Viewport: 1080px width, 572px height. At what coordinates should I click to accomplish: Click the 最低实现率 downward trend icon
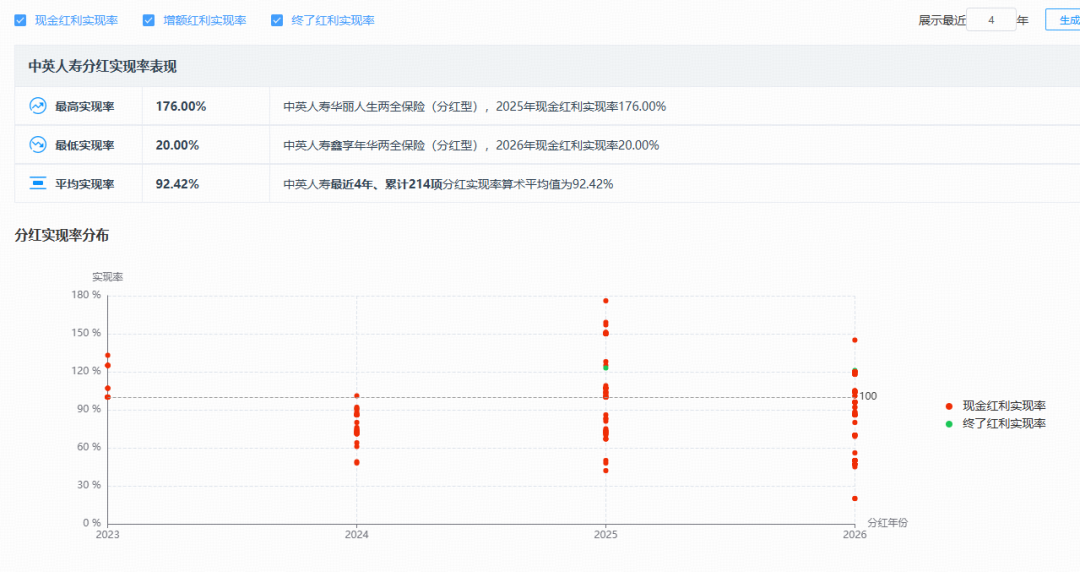(x=38, y=145)
